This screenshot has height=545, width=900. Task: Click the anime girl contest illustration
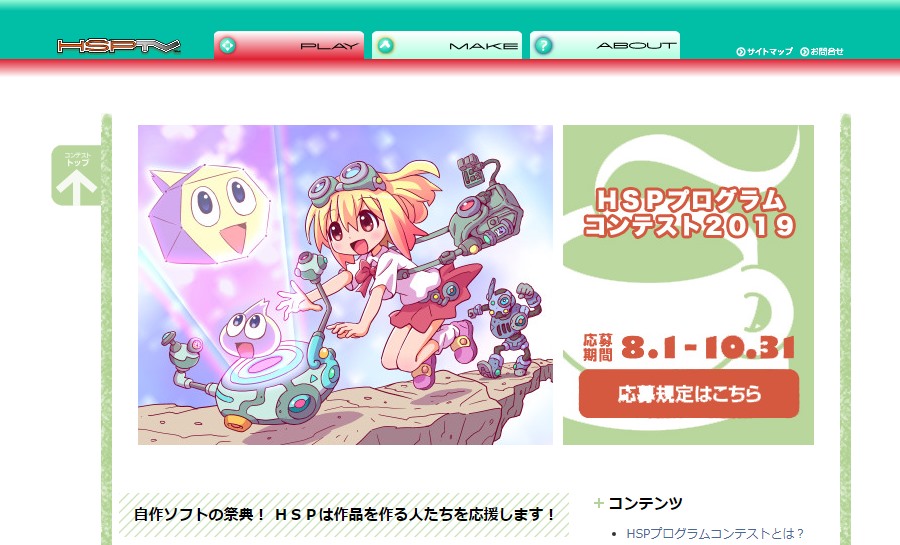346,285
